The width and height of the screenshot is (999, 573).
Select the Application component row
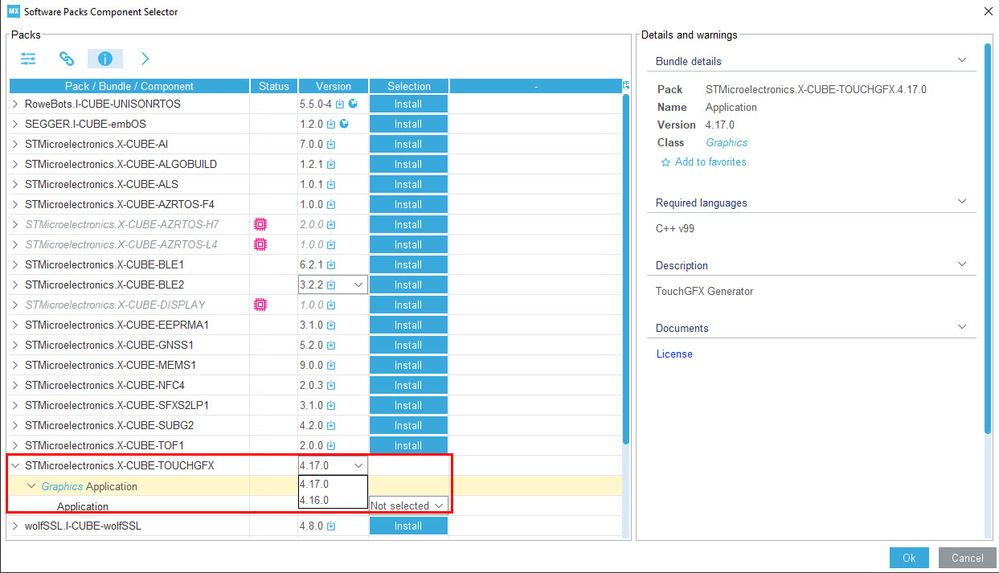click(x=82, y=506)
